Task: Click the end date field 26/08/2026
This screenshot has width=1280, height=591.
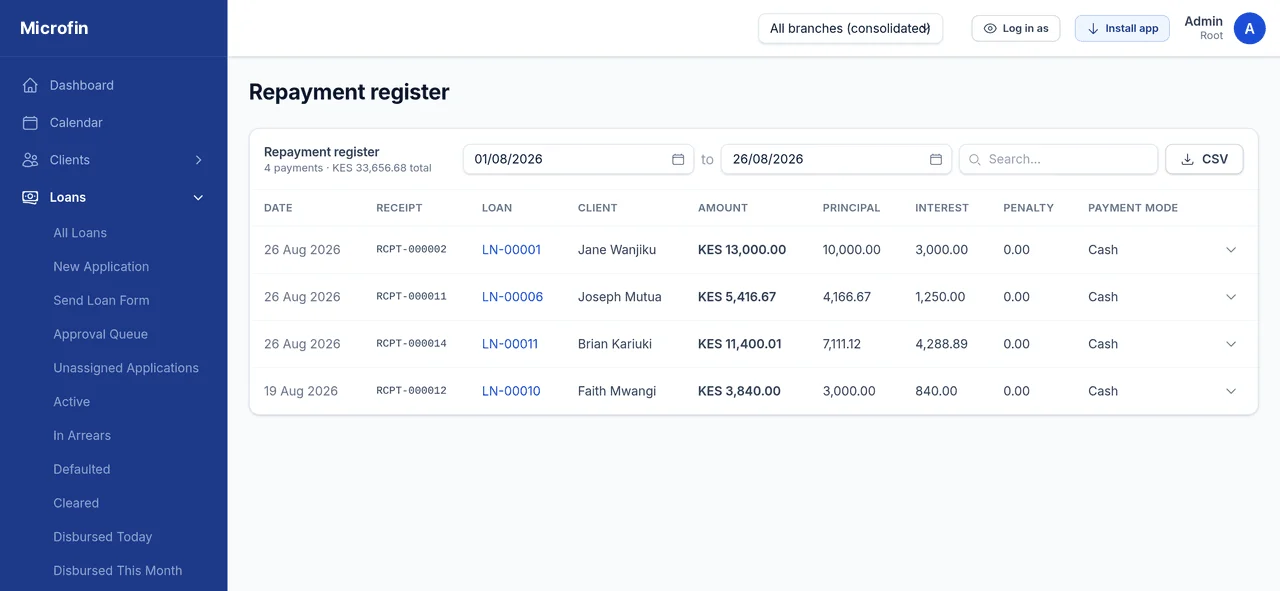Action: (836, 159)
